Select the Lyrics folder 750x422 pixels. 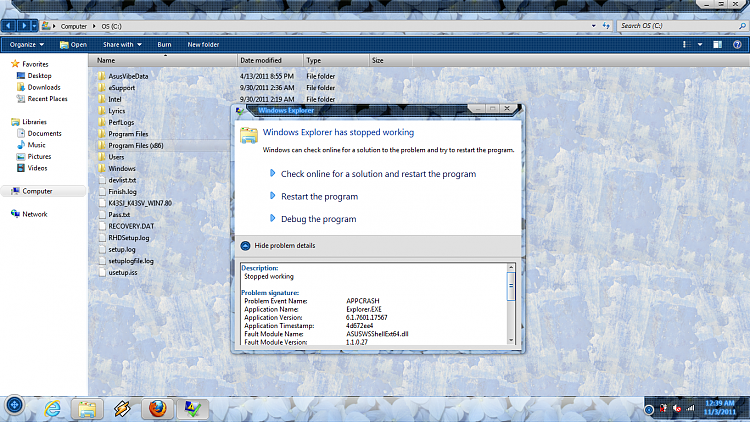pyautogui.click(x=111, y=111)
